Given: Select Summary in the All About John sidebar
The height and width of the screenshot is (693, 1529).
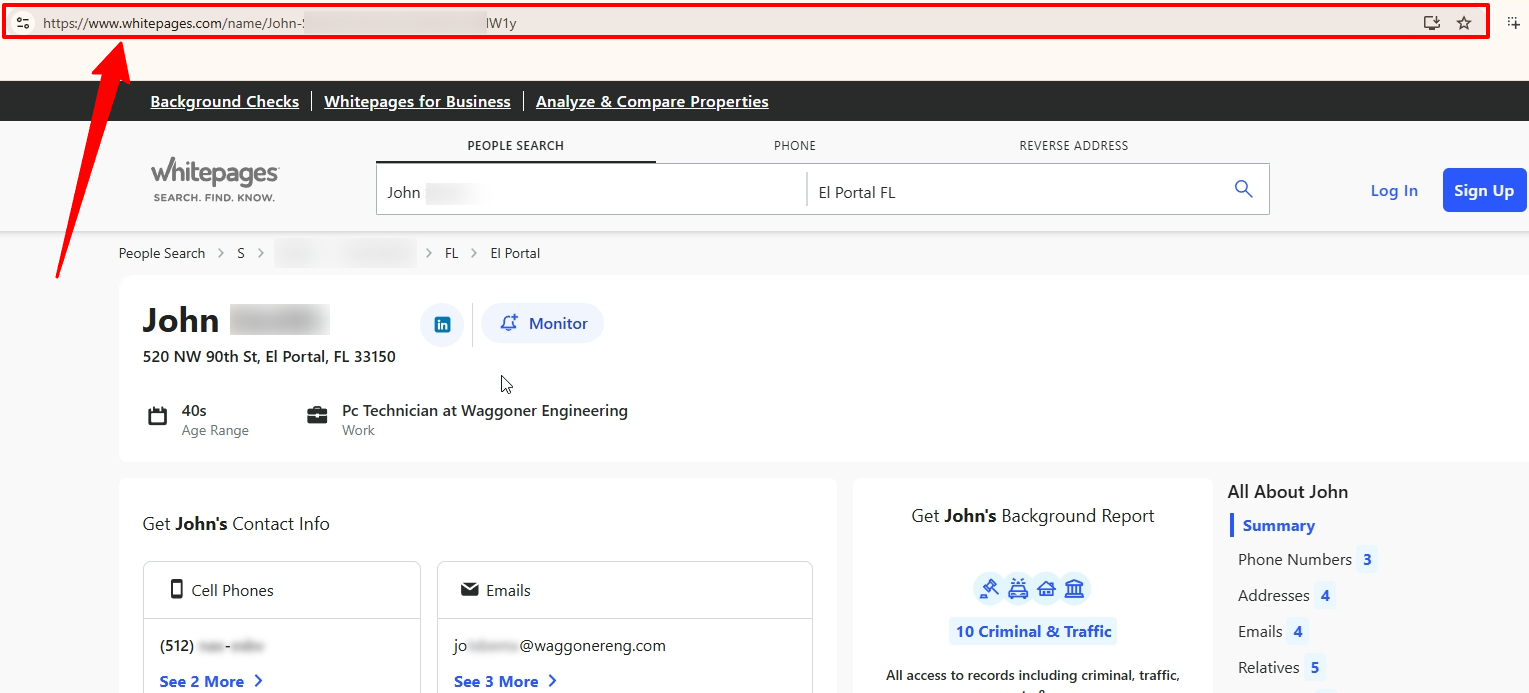Looking at the screenshot, I should coord(1278,525).
